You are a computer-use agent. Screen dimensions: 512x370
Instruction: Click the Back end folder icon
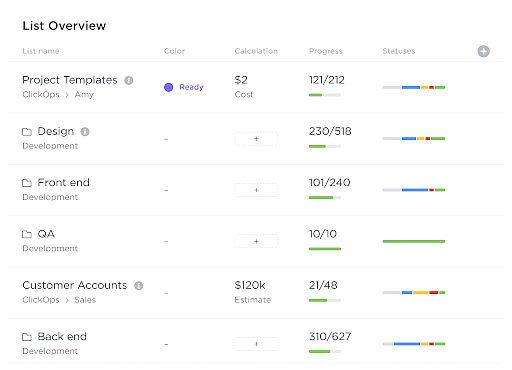[27, 337]
